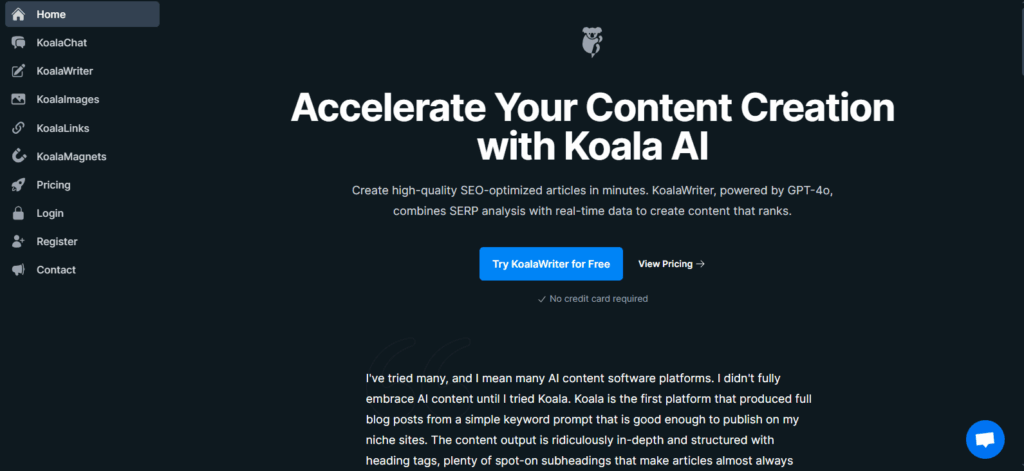Viewport: 1024px width, 471px height.
Task: Click the testimonial paragraph text
Action: pos(580,420)
